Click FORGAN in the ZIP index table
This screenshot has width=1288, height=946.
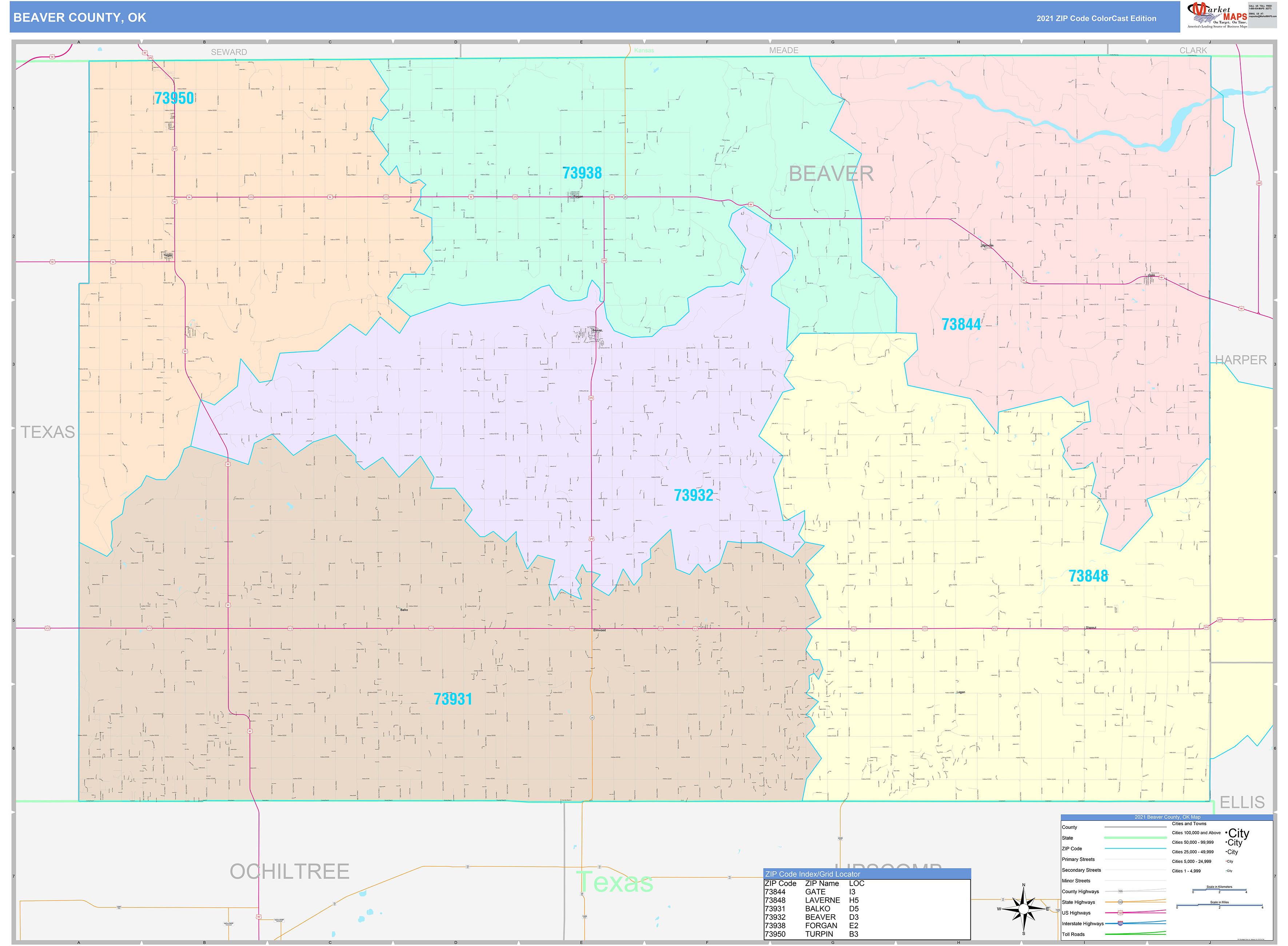tap(821, 925)
